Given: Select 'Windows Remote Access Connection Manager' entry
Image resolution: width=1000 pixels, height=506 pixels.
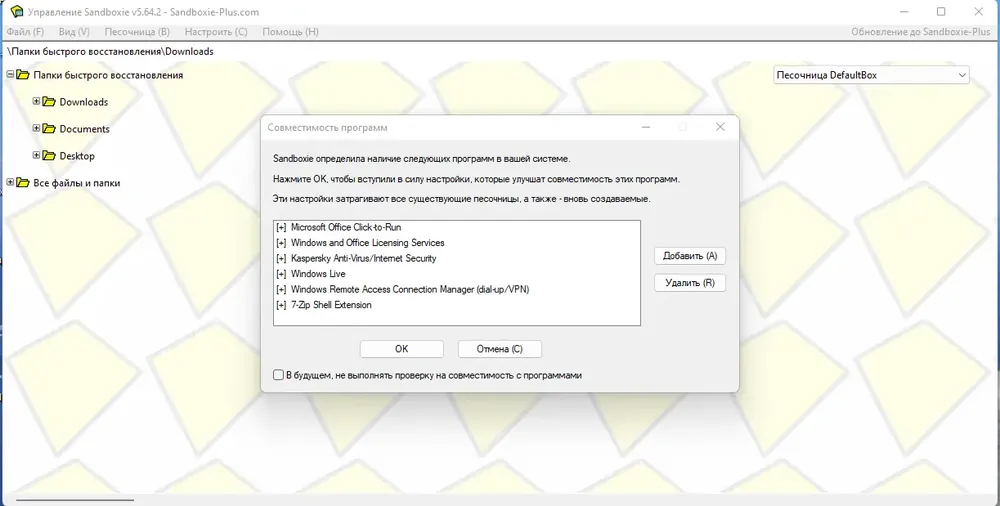Looking at the screenshot, I should [457, 290].
